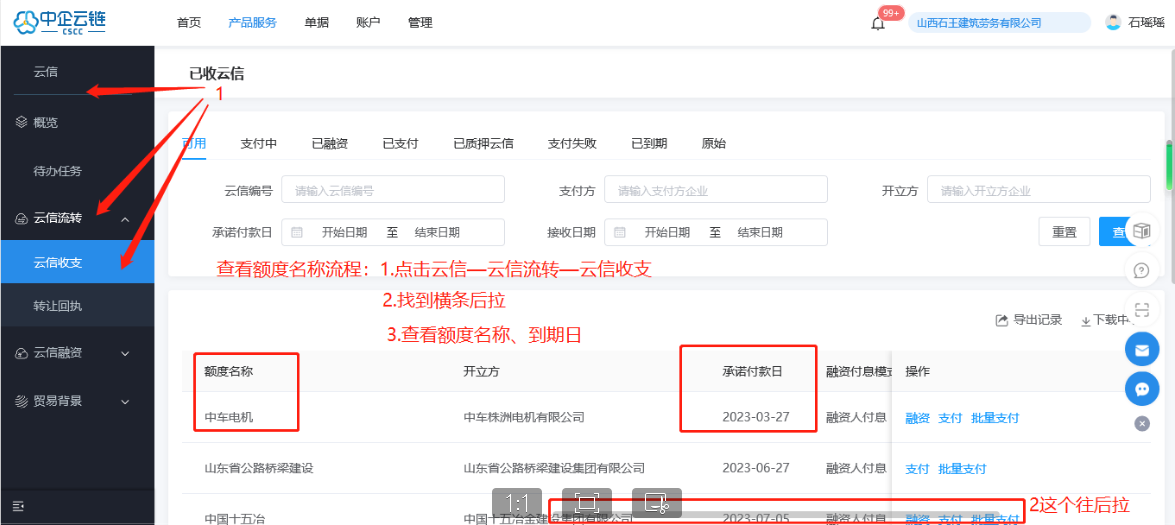Click the 承诺付款日 start date picker
This screenshot has width=1175, height=525.
coord(344,232)
